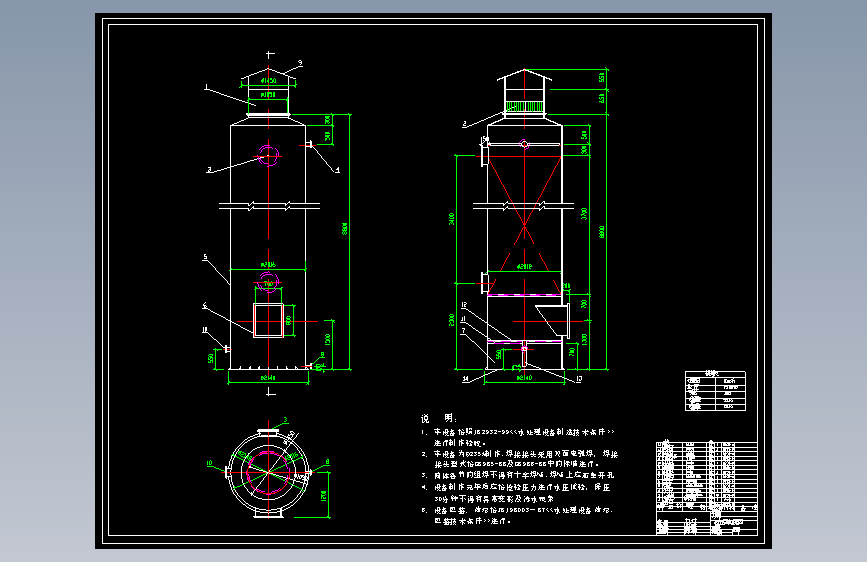Click the 3700 dimension in right section view
The height and width of the screenshot is (562, 867).
pyautogui.click(x=584, y=214)
